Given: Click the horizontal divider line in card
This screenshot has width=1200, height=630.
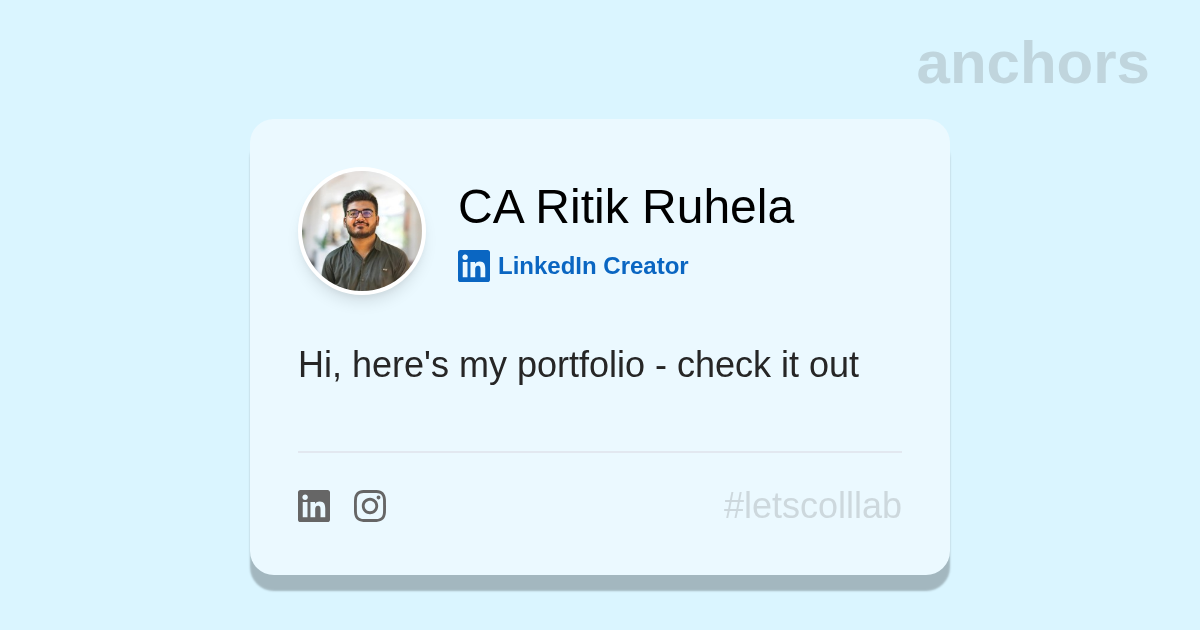Looking at the screenshot, I should tap(600, 452).
